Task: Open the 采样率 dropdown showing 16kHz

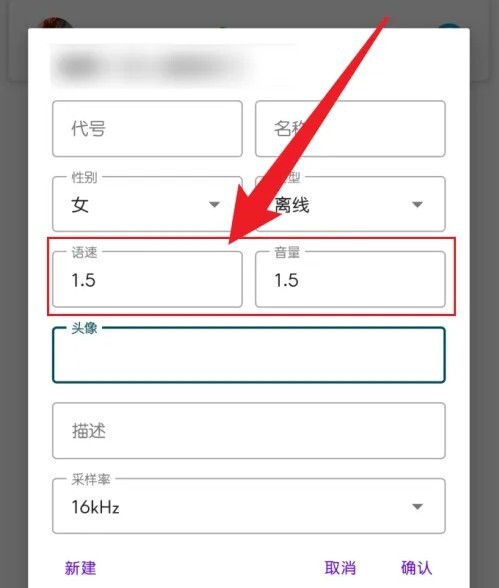Action: 249,506
